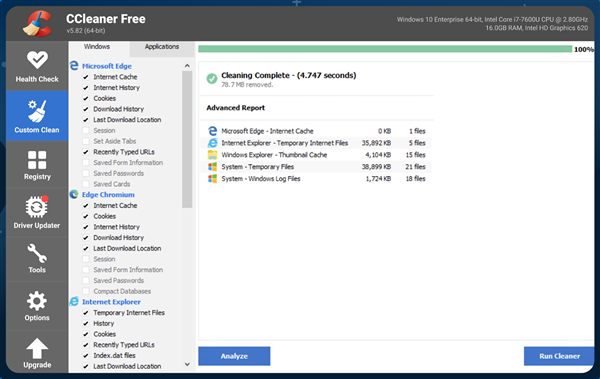Select Windows Explorer Thumbnail Cache row
This screenshot has width=600, height=379.
point(317,155)
